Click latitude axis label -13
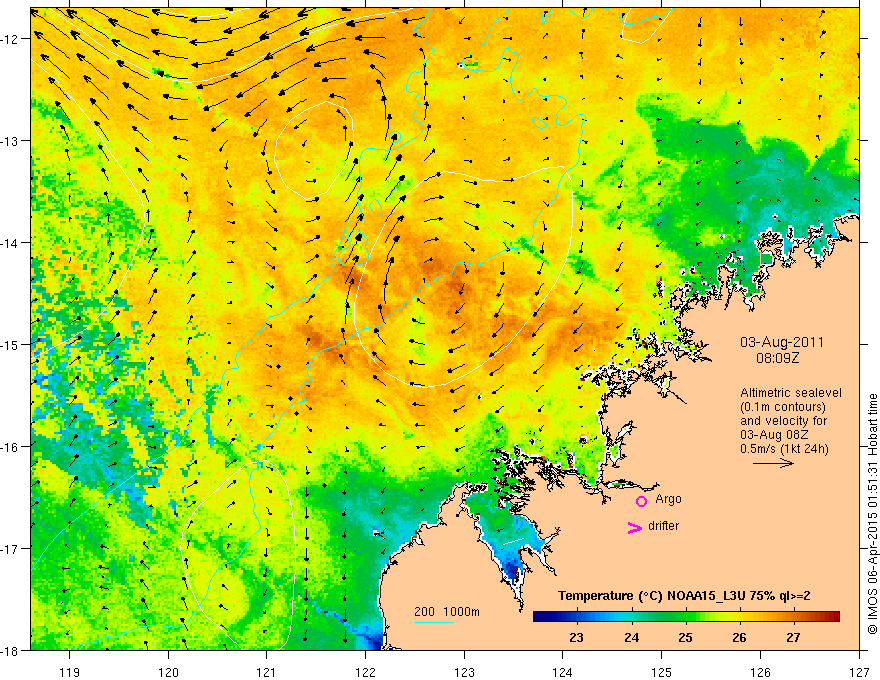Viewport: 880px width, 680px height. point(10,141)
